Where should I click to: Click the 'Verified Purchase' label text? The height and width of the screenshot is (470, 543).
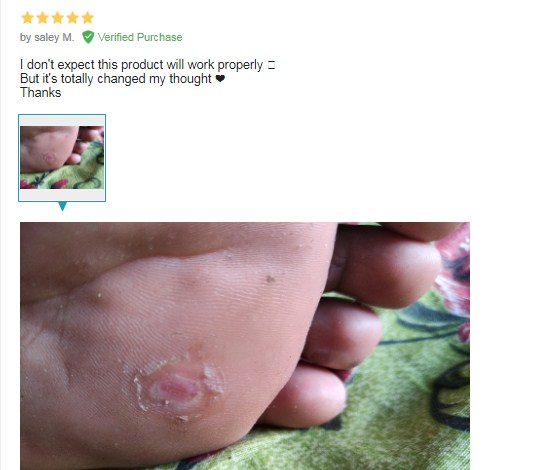click(140, 37)
